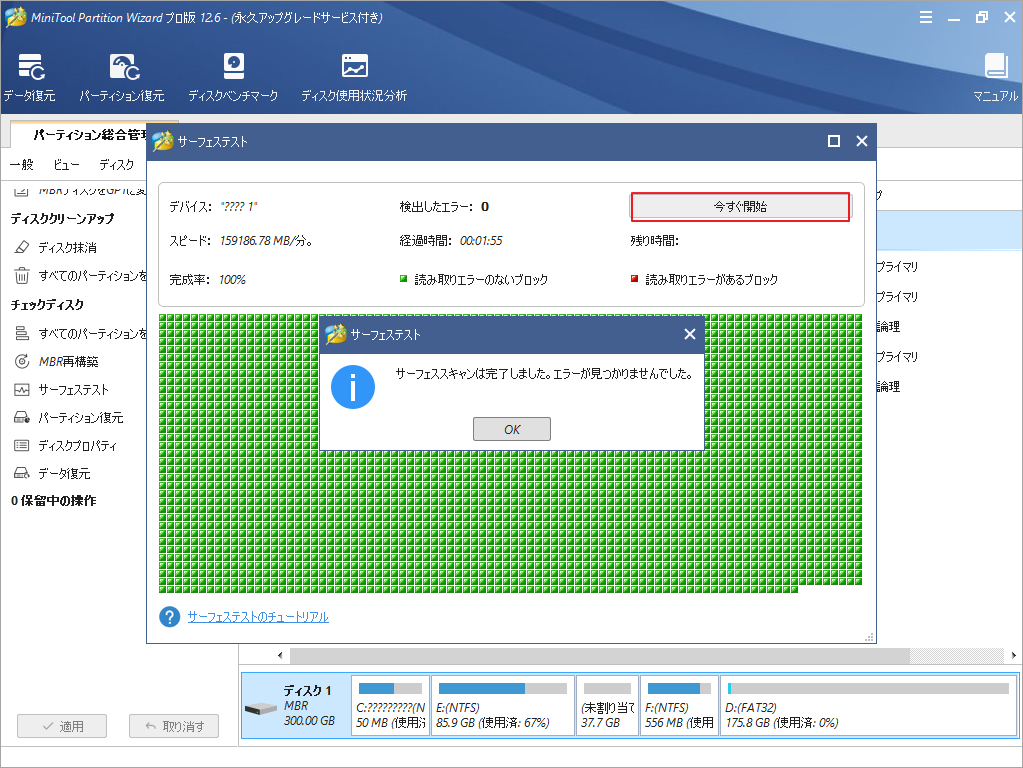Open the マニュアル icon
1023x768 pixels.
click(x=996, y=77)
